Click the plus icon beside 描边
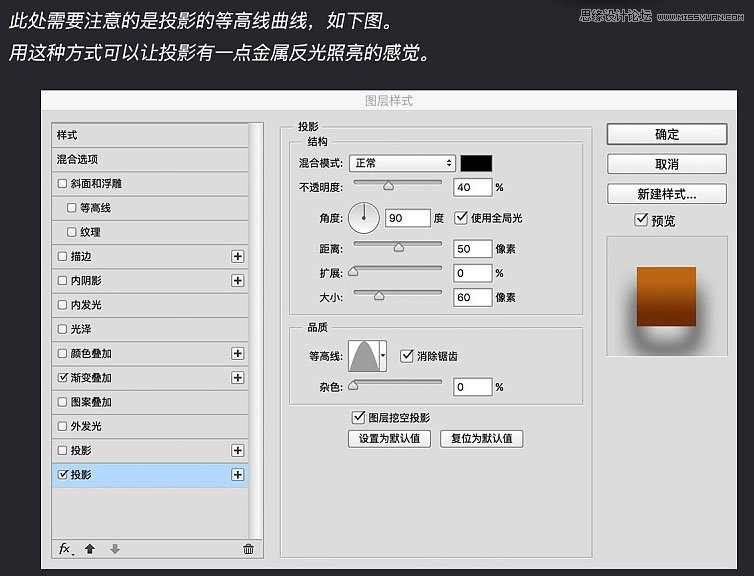 point(238,256)
